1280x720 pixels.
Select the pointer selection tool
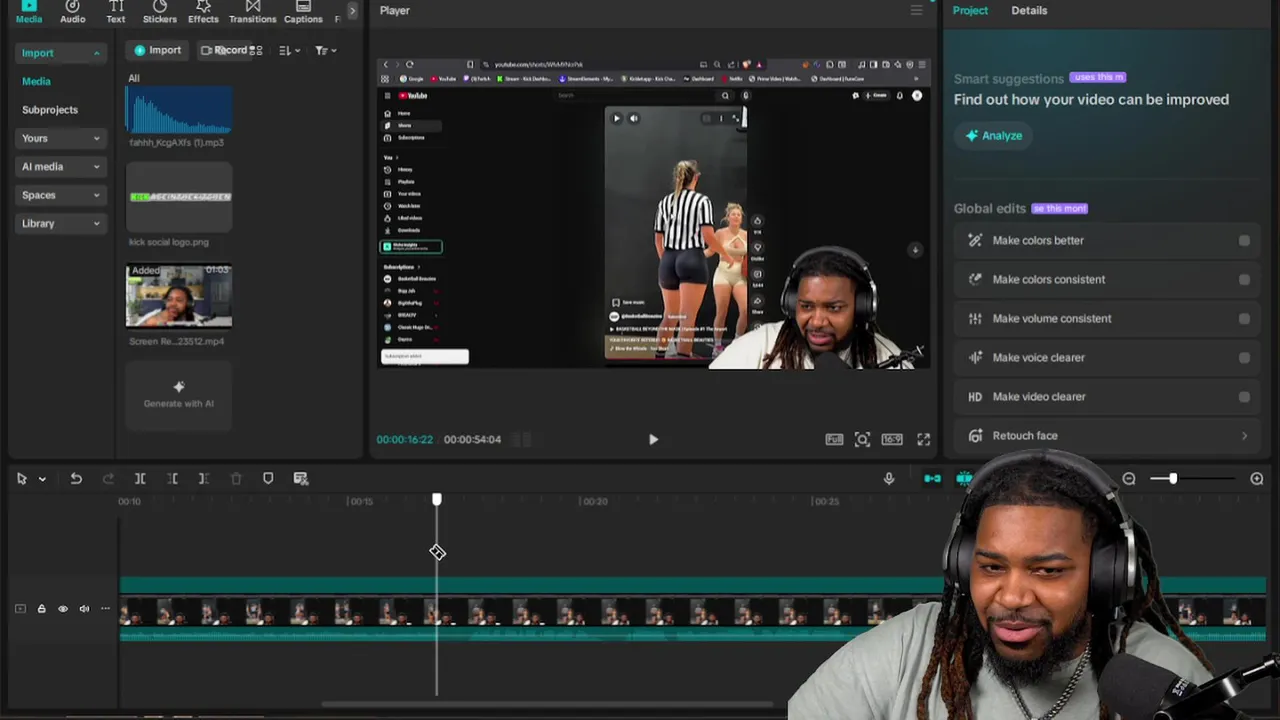coord(21,479)
